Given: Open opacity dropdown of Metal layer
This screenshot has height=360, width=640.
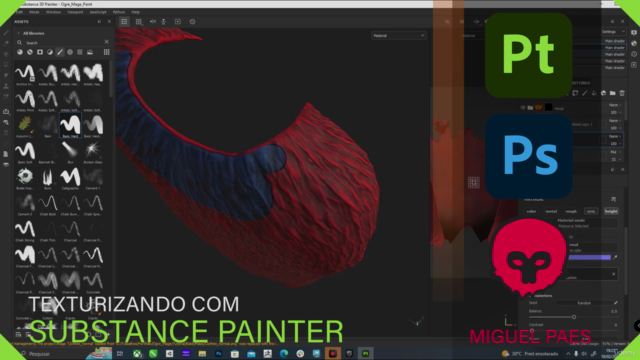Looking at the screenshot, I should (x=615, y=112).
